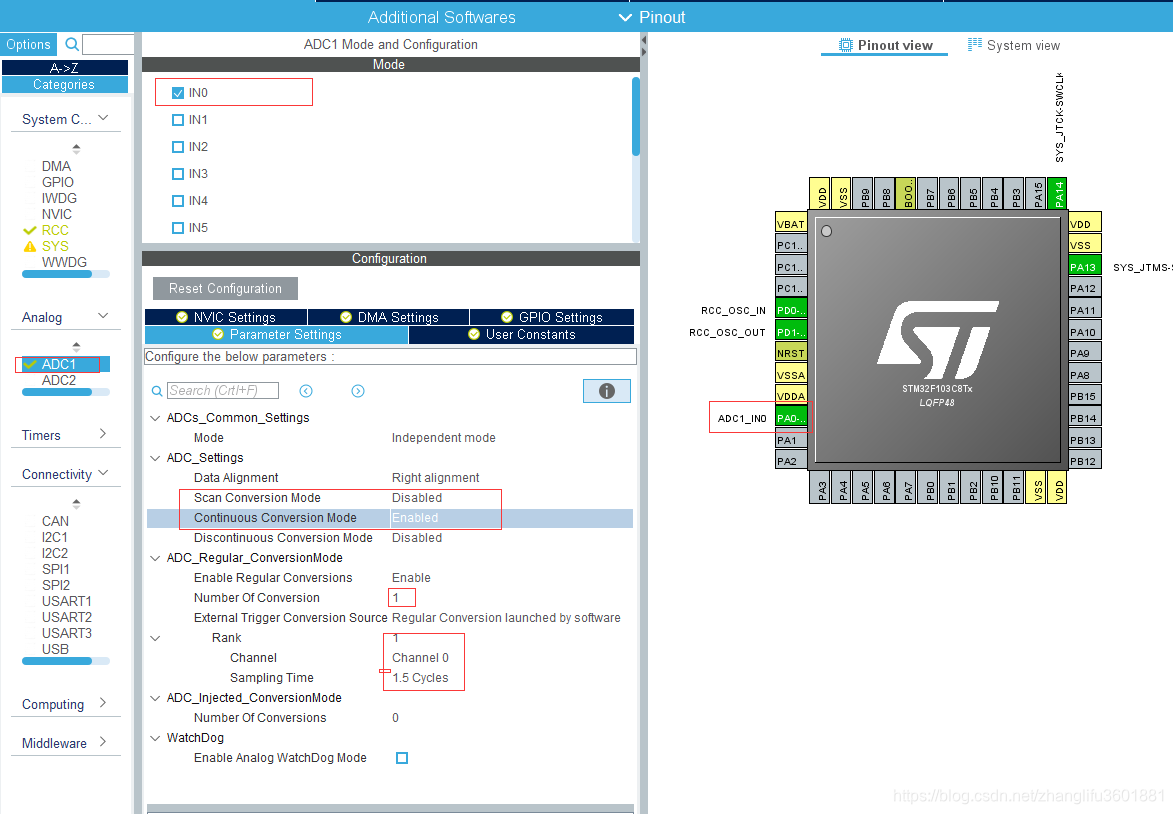
Task: Click the Options button
Action: click(28, 44)
